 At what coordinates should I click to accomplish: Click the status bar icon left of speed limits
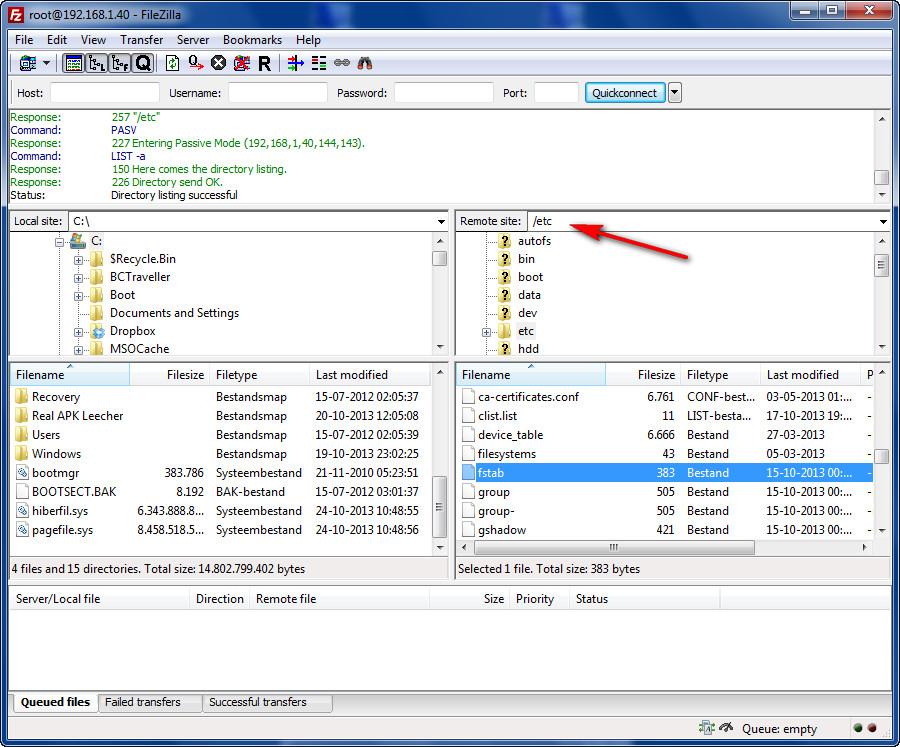[707, 728]
